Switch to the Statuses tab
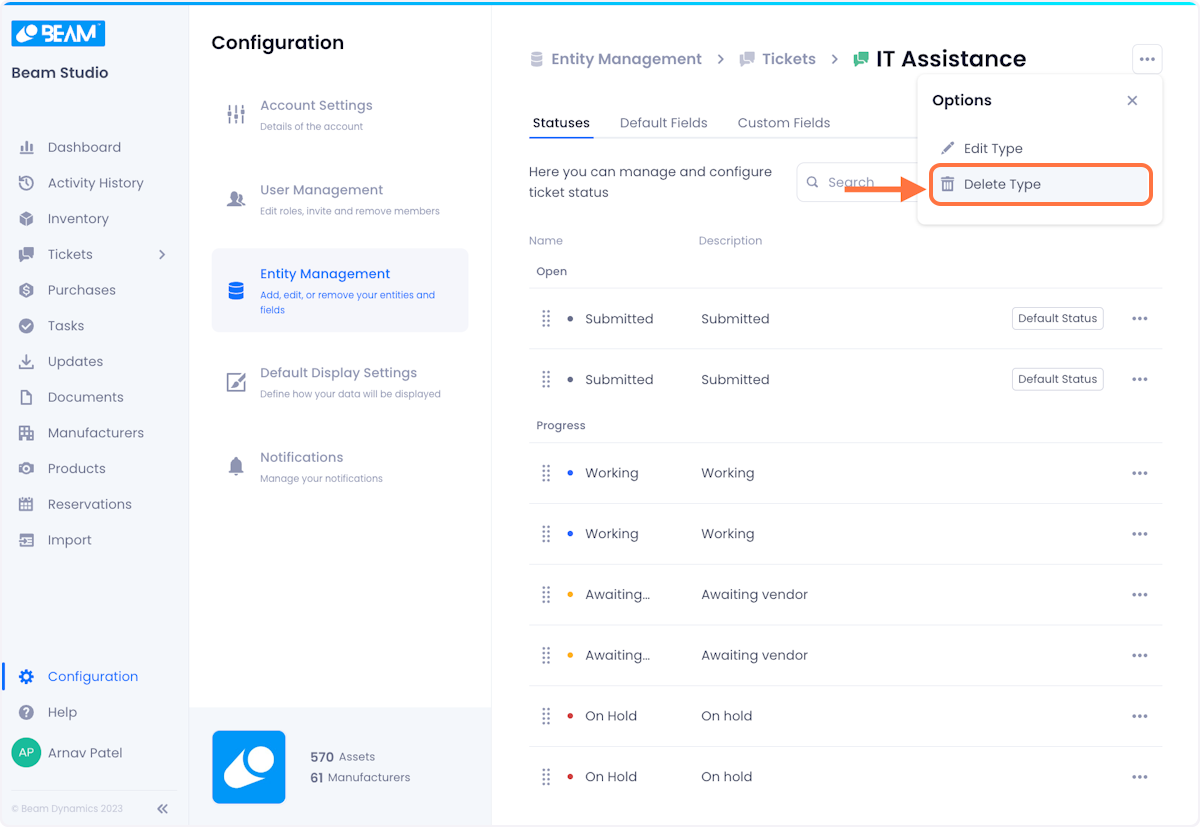Image resolution: width=1200 pixels, height=827 pixels. pos(561,123)
